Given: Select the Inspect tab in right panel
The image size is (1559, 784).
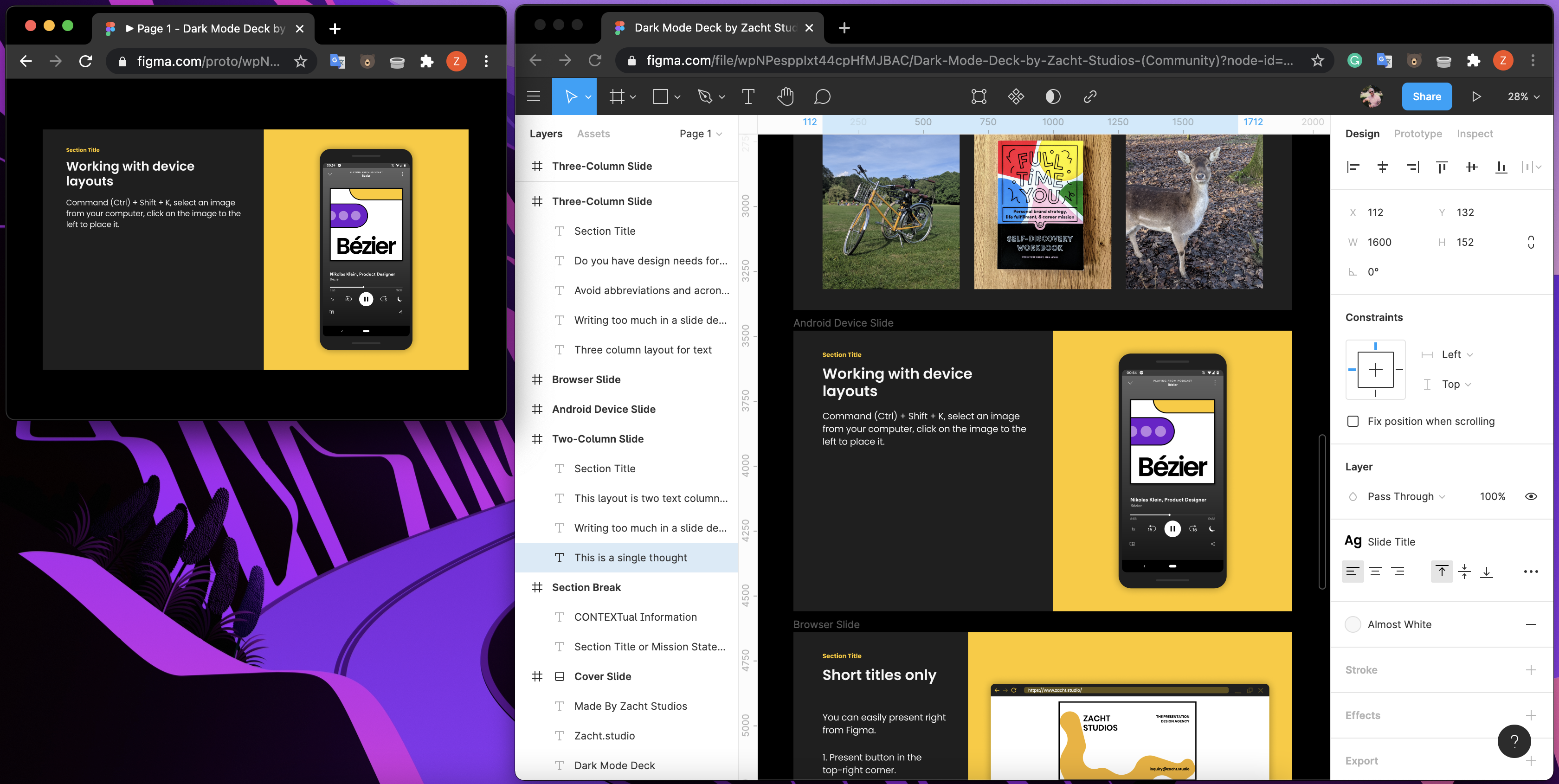Looking at the screenshot, I should 1474,133.
